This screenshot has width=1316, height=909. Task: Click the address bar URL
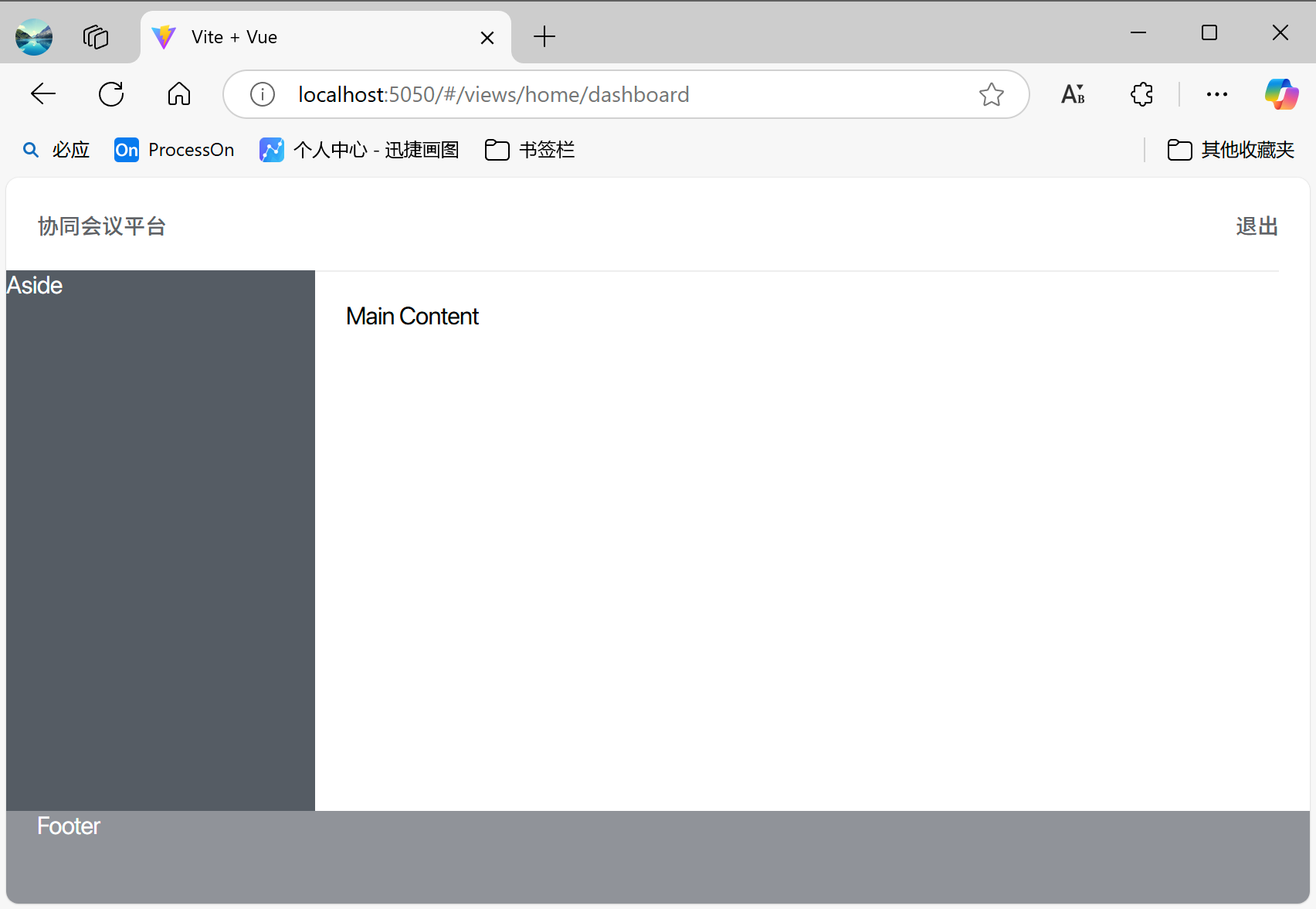pos(493,94)
